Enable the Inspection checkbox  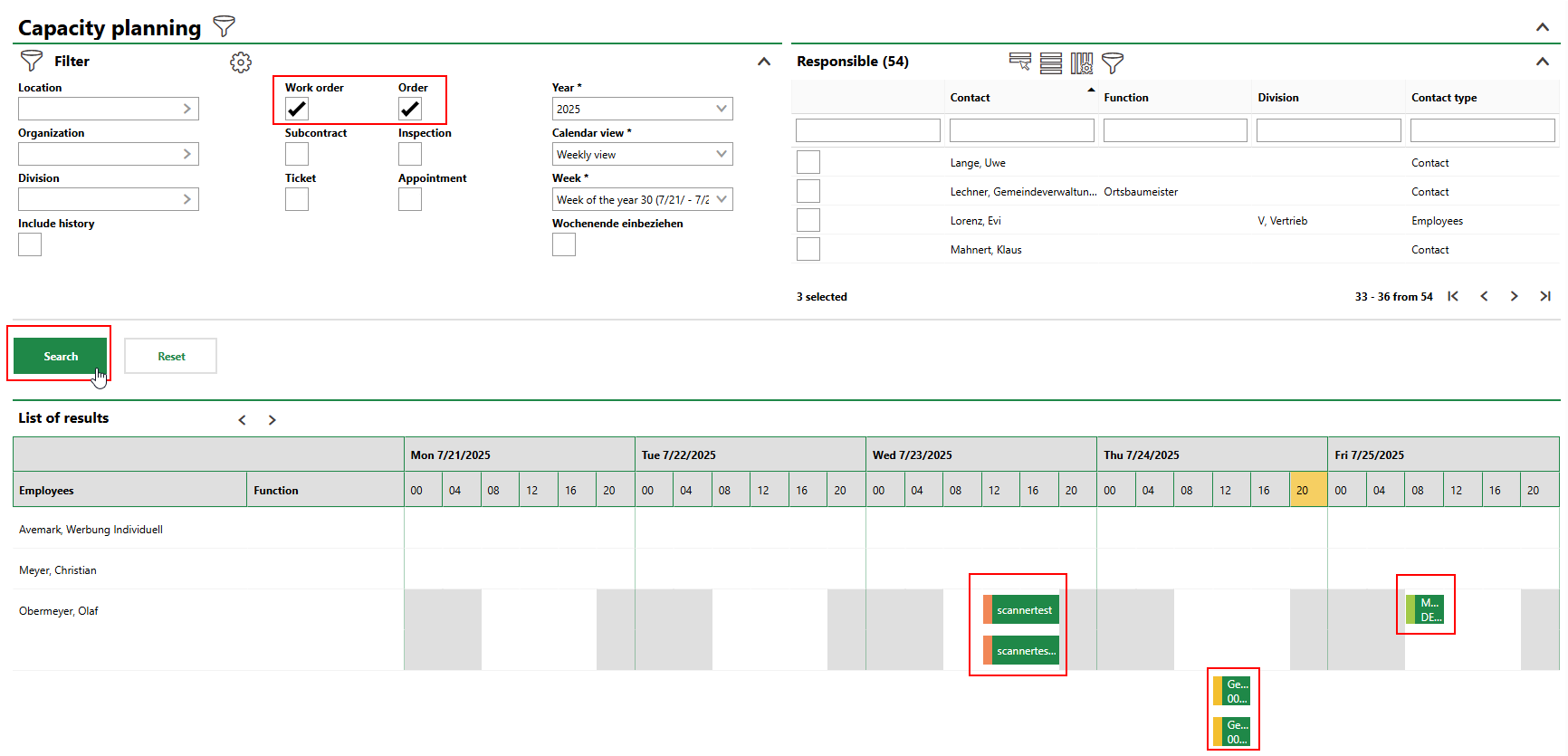(x=410, y=154)
